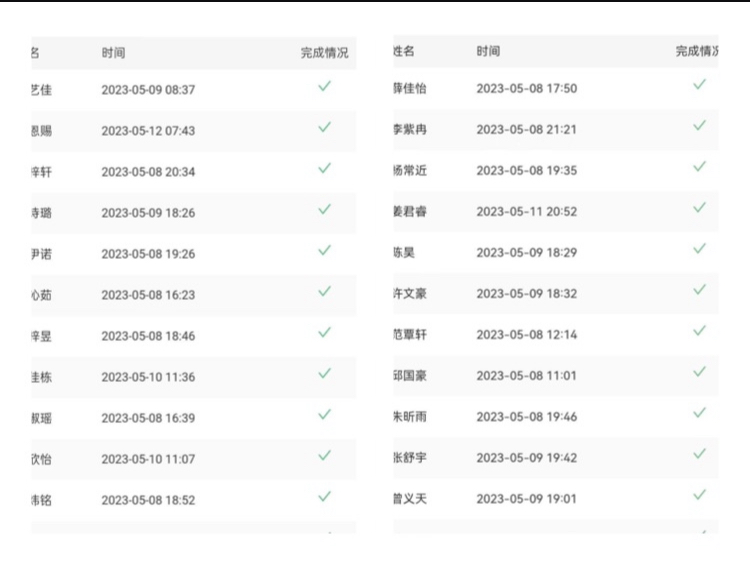Click the time 2023-05-11 20:52
Image resolution: width=750 pixels, height=562 pixels.
527,212
